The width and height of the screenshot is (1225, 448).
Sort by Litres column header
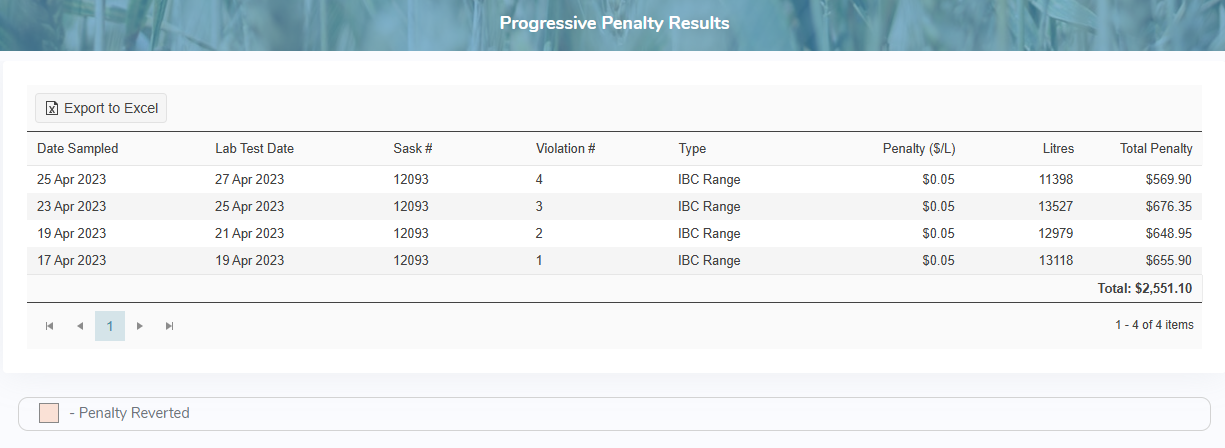(1057, 149)
